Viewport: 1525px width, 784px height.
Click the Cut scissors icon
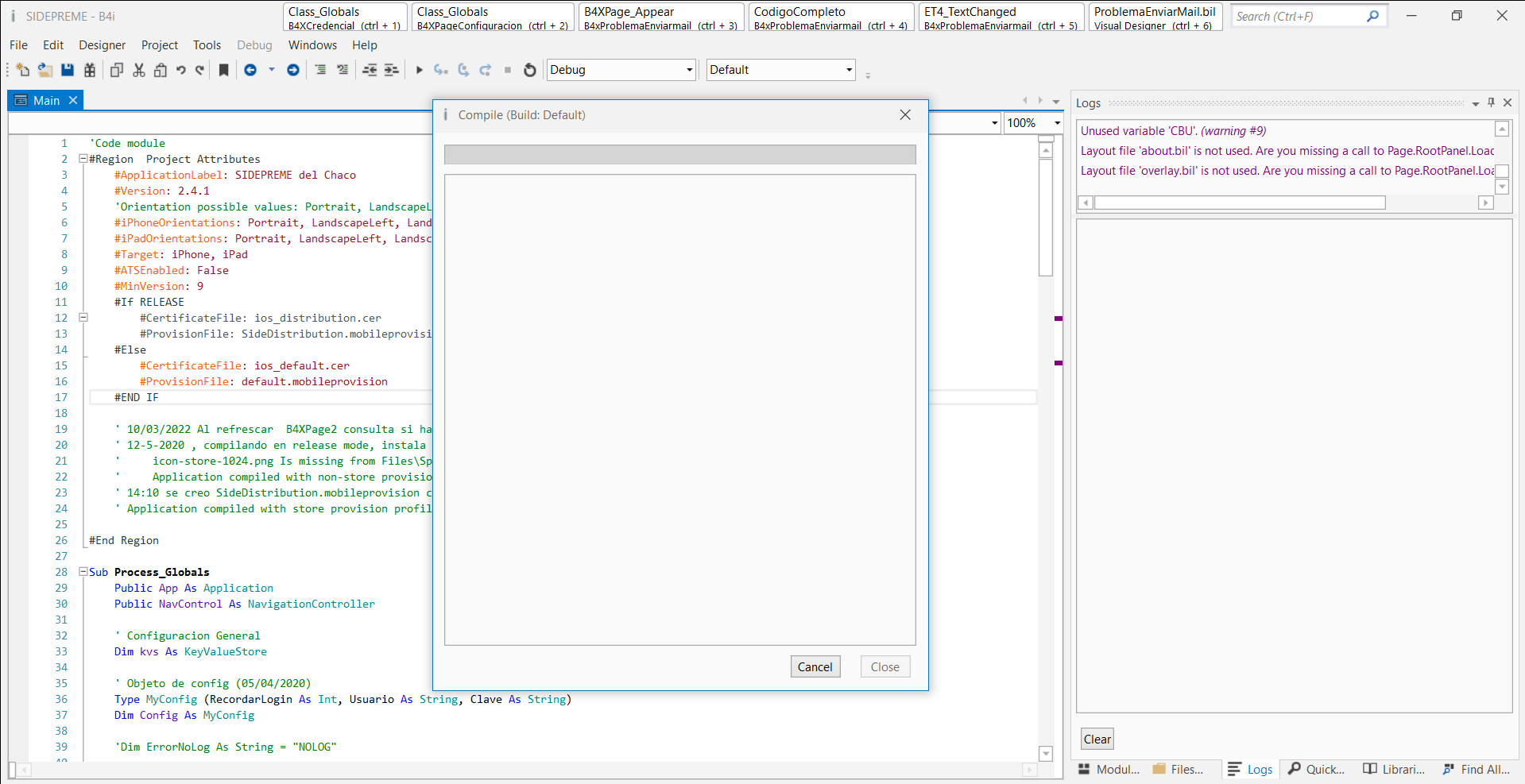pyautogui.click(x=139, y=70)
